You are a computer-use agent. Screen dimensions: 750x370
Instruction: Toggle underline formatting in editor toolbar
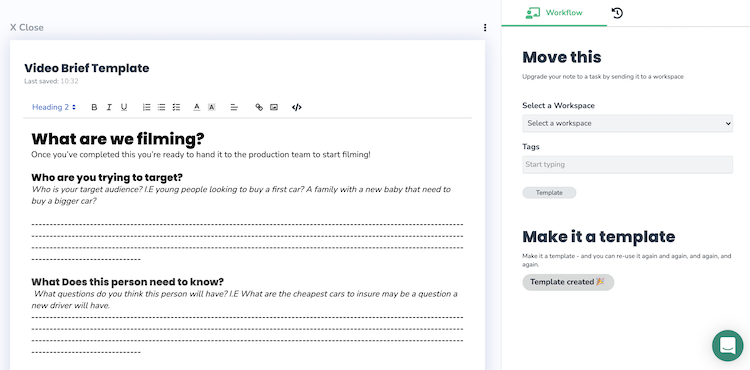pyautogui.click(x=124, y=108)
